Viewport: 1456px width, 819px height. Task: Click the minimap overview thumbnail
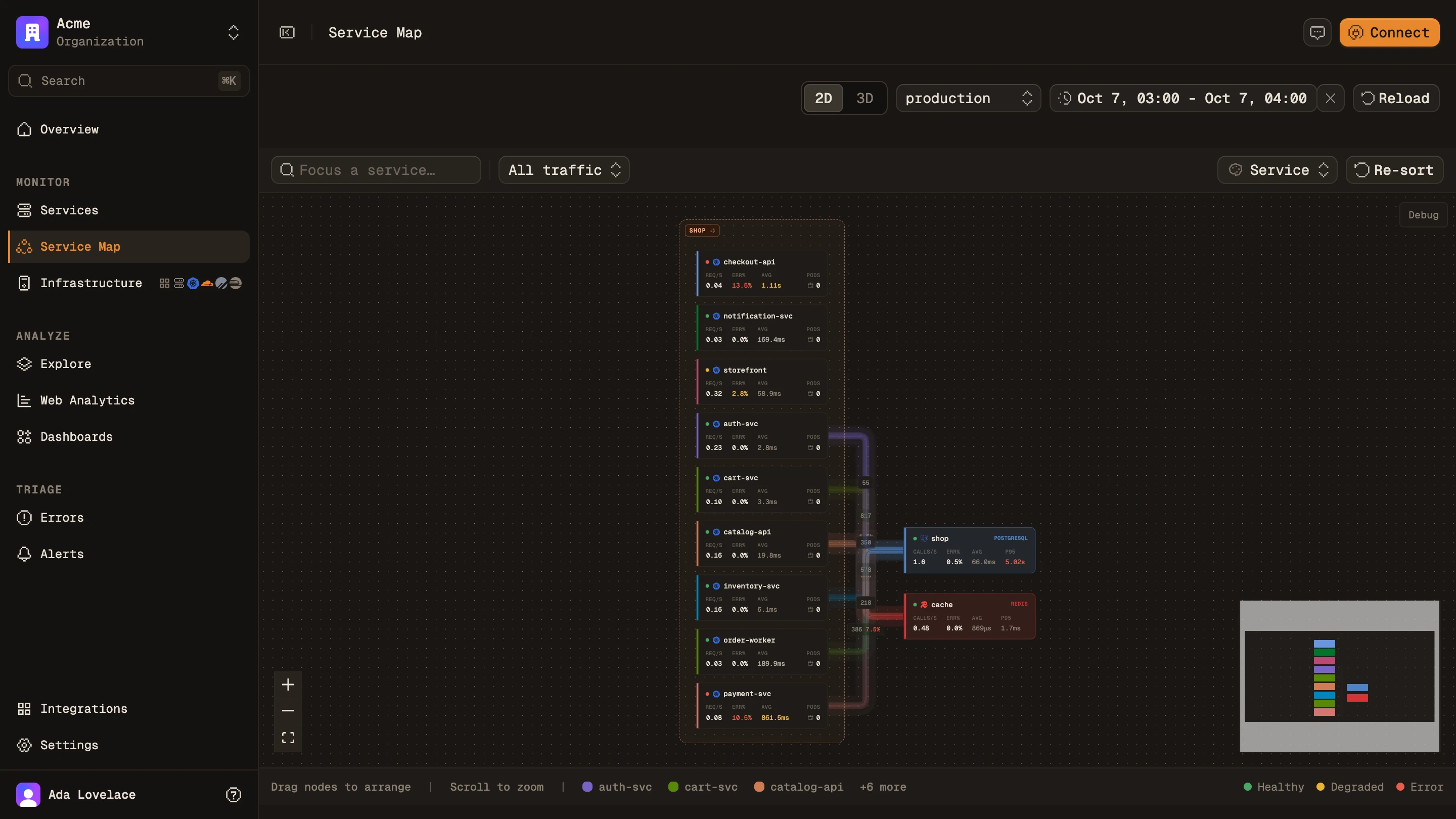coord(1340,676)
